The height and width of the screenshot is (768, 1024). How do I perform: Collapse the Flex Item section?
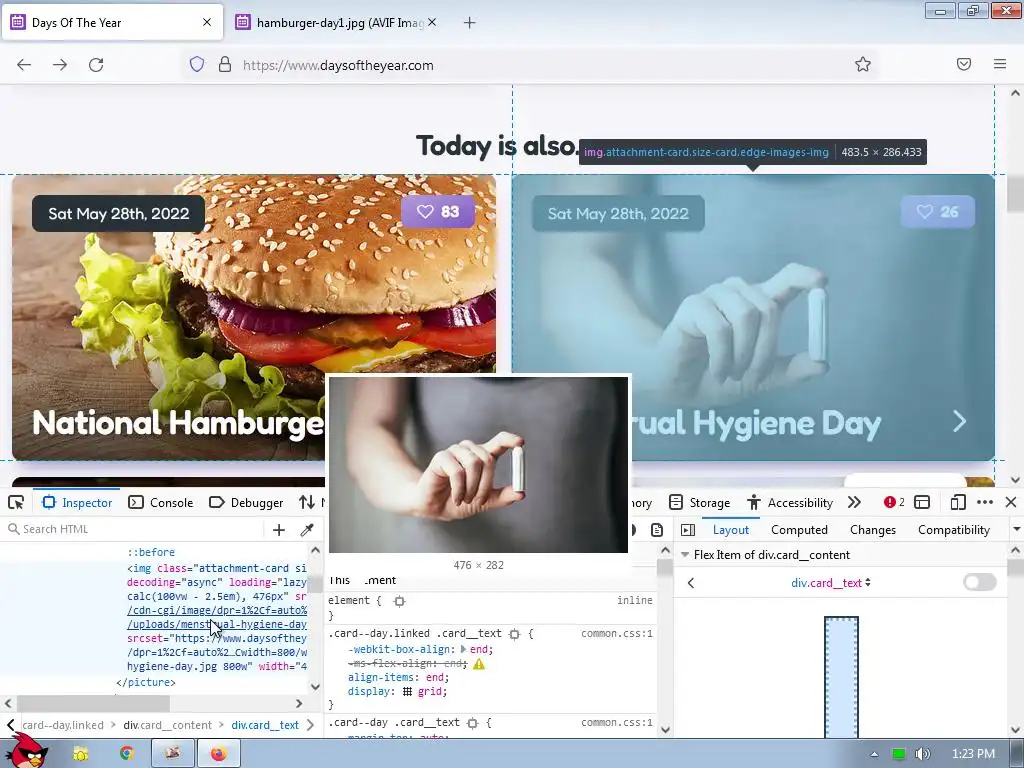(685, 554)
